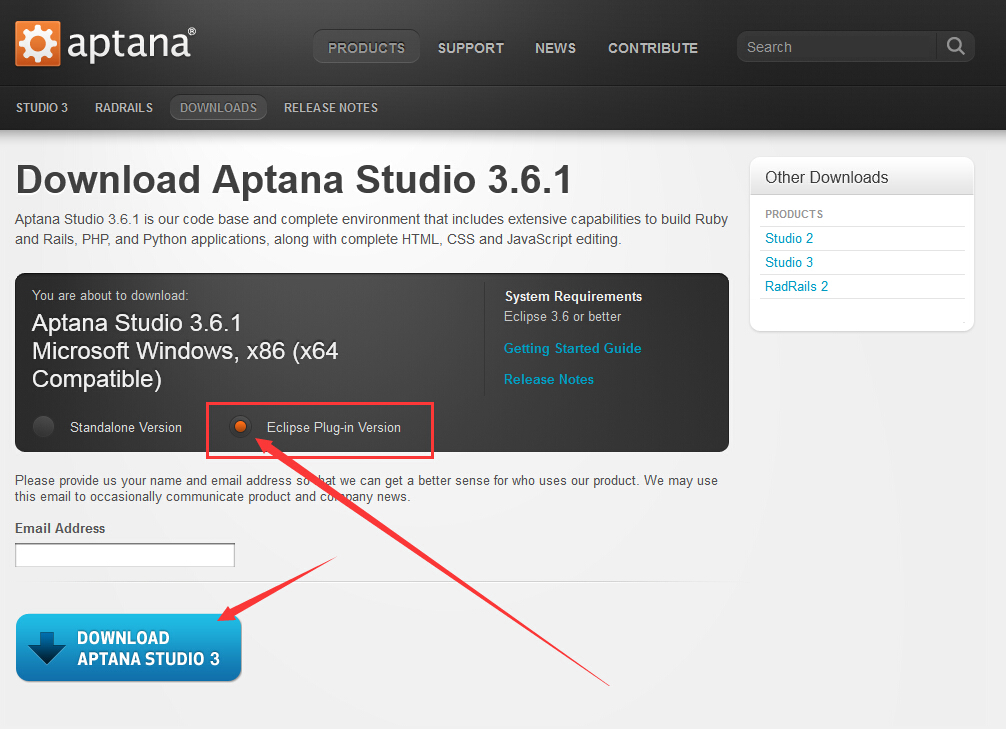Image resolution: width=1006 pixels, height=729 pixels.
Task: Switch to the Studio 3 subnav tab
Action: [x=42, y=107]
